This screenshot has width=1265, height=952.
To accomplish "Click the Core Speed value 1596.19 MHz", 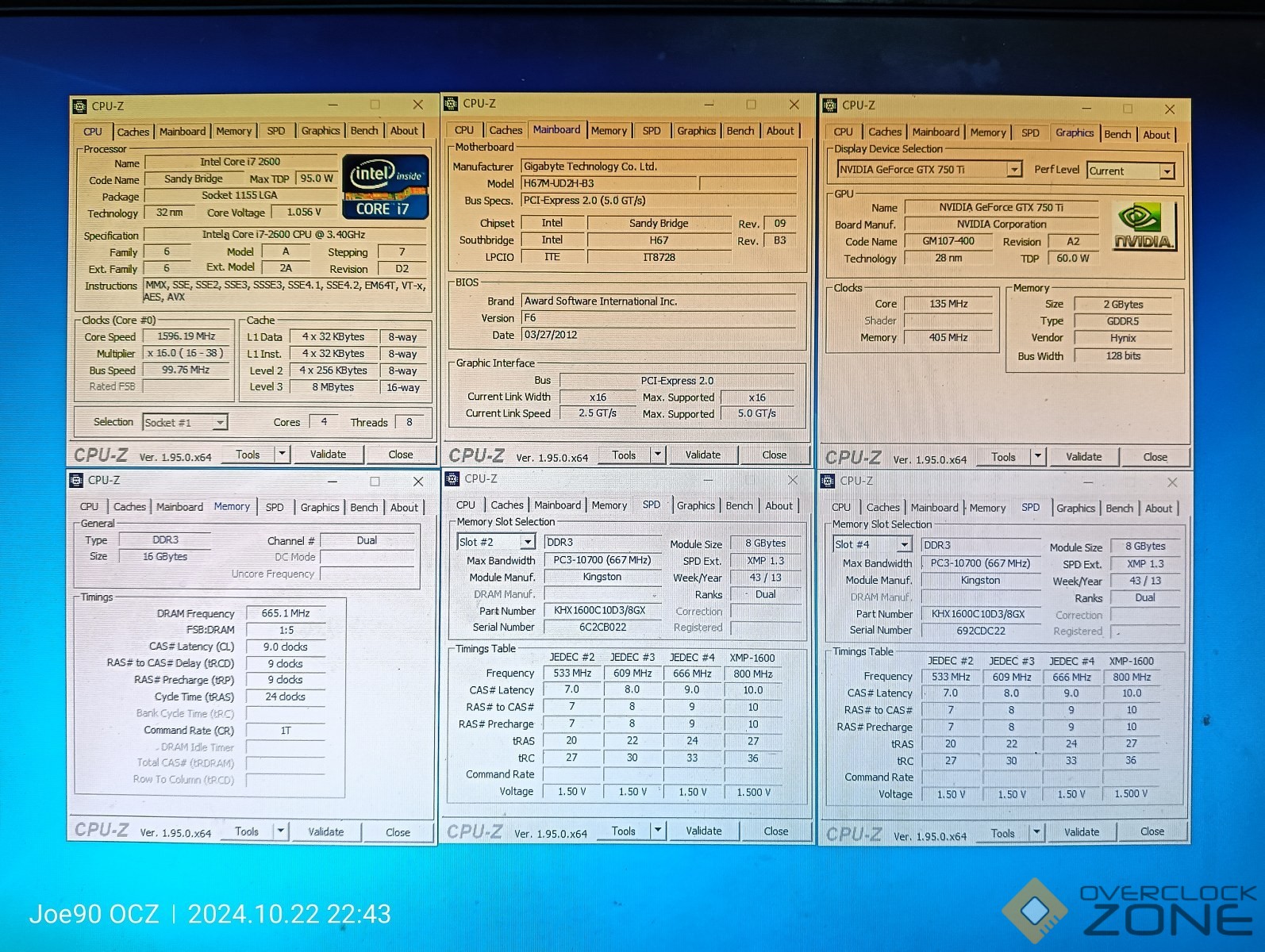I will point(186,336).
